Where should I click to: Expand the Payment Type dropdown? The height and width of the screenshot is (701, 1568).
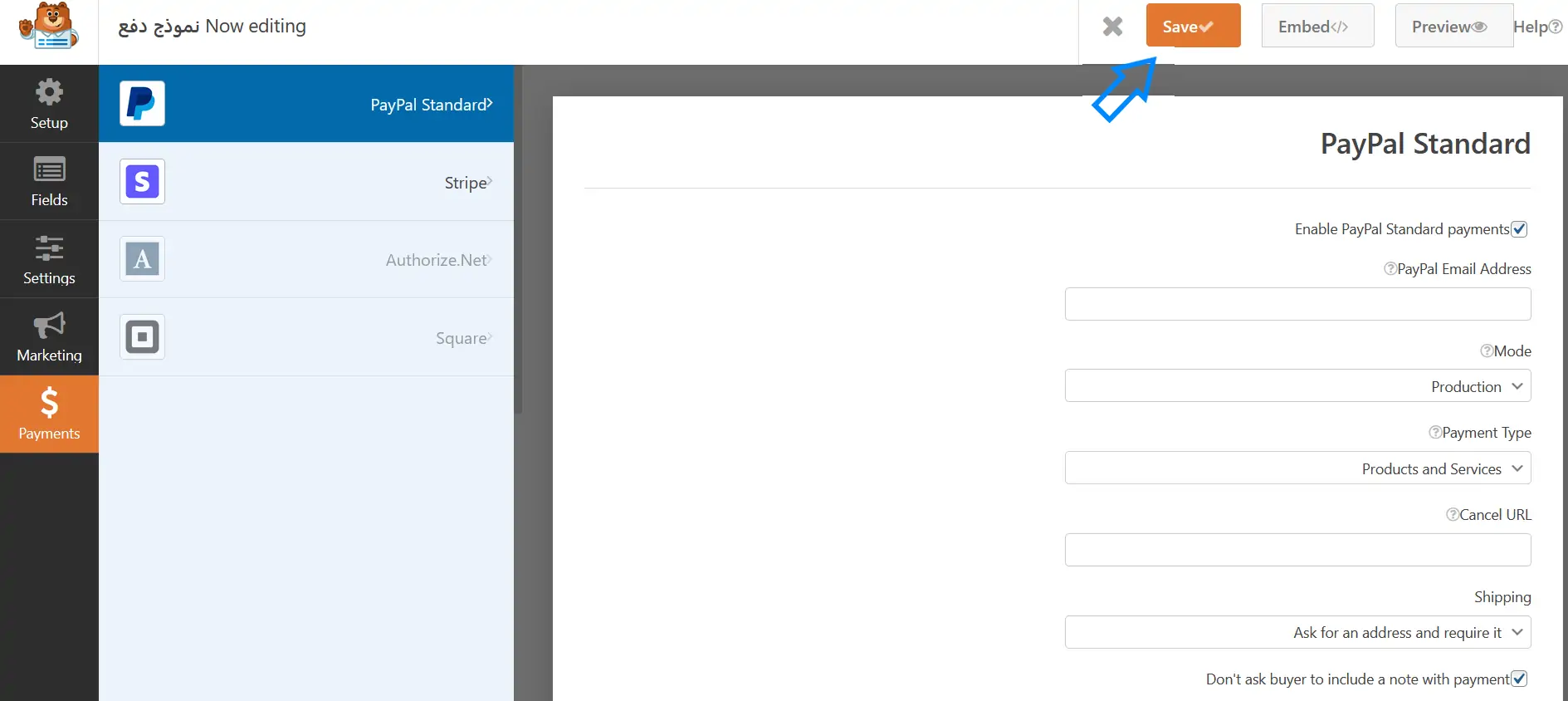click(x=1297, y=468)
